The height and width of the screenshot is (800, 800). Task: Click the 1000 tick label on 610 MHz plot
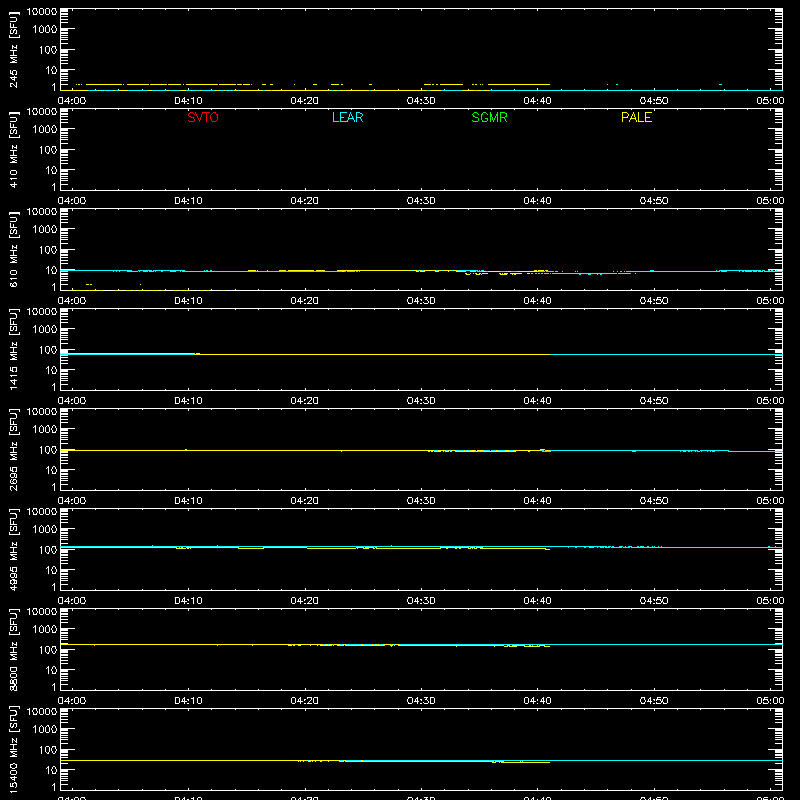[45, 229]
